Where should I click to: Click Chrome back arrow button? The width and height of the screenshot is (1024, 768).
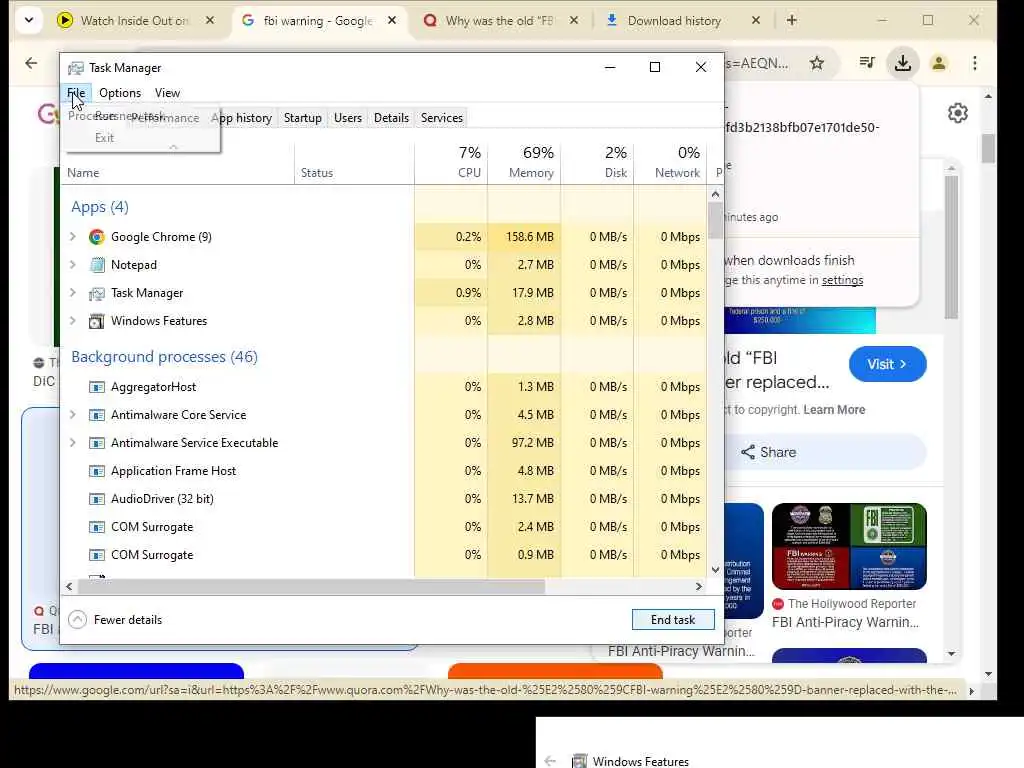[x=31, y=63]
